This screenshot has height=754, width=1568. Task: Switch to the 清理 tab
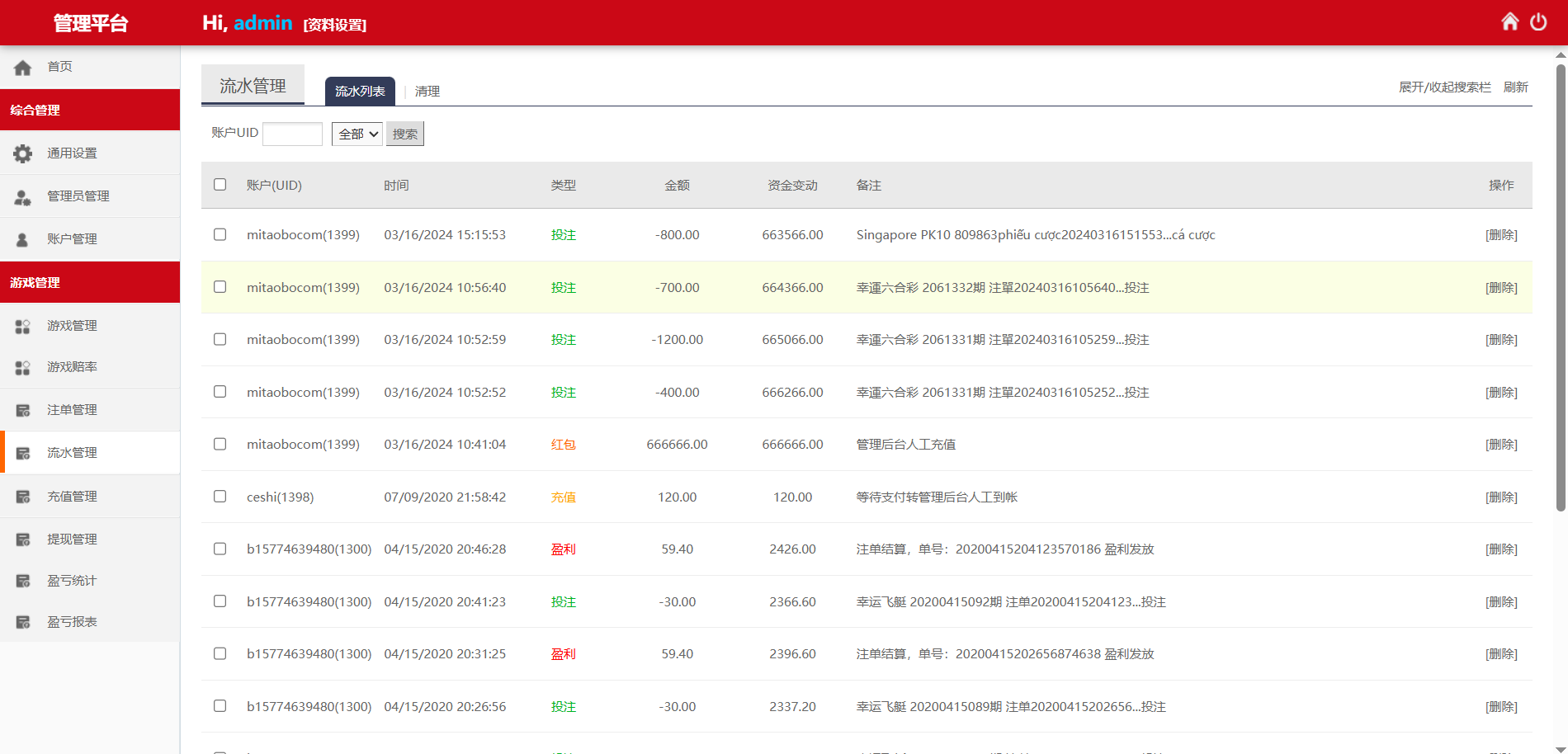point(427,92)
